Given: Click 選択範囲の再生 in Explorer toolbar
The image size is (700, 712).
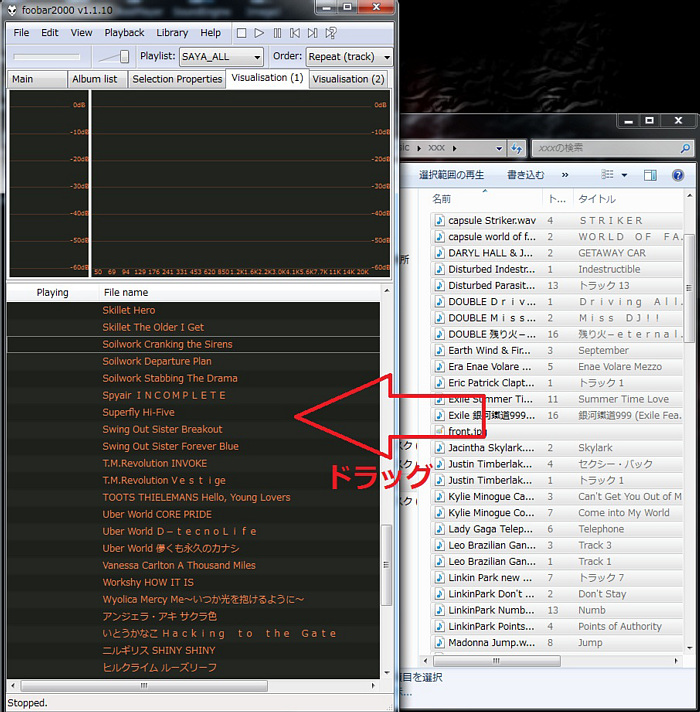Looking at the screenshot, I should (x=451, y=175).
